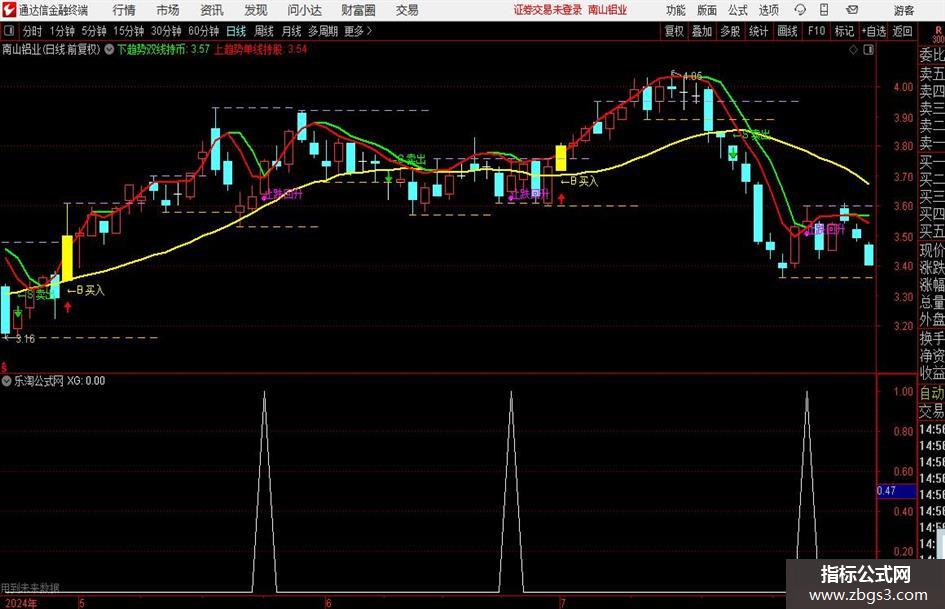Click the 证券交易未登录 login link
The height and width of the screenshot is (609, 945).
[548, 10]
